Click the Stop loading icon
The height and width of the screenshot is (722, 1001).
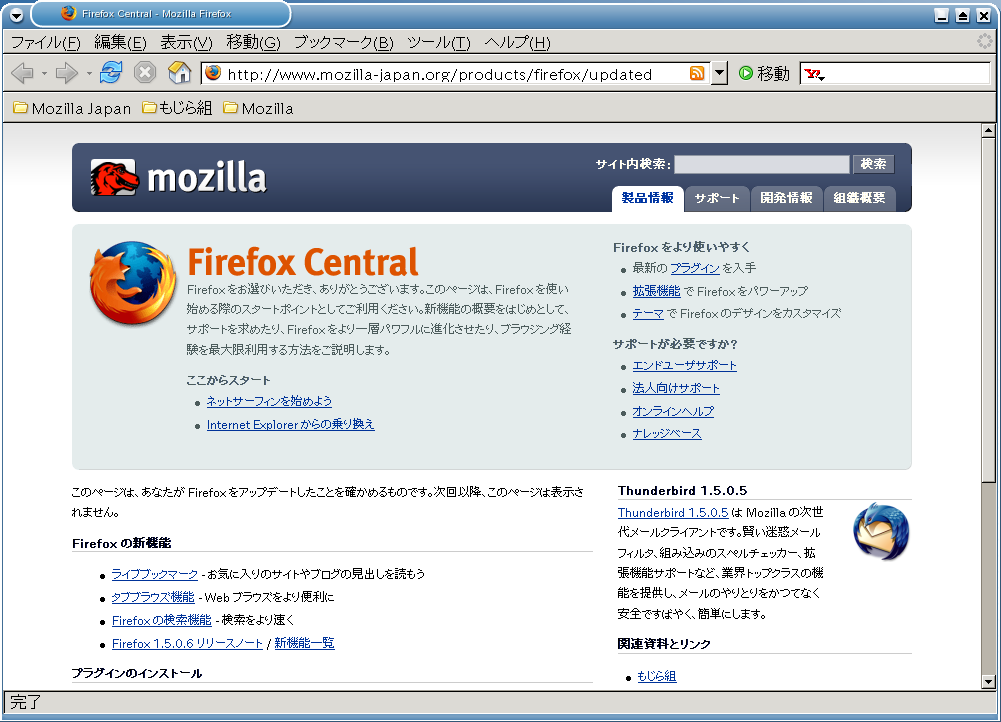tap(145, 72)
